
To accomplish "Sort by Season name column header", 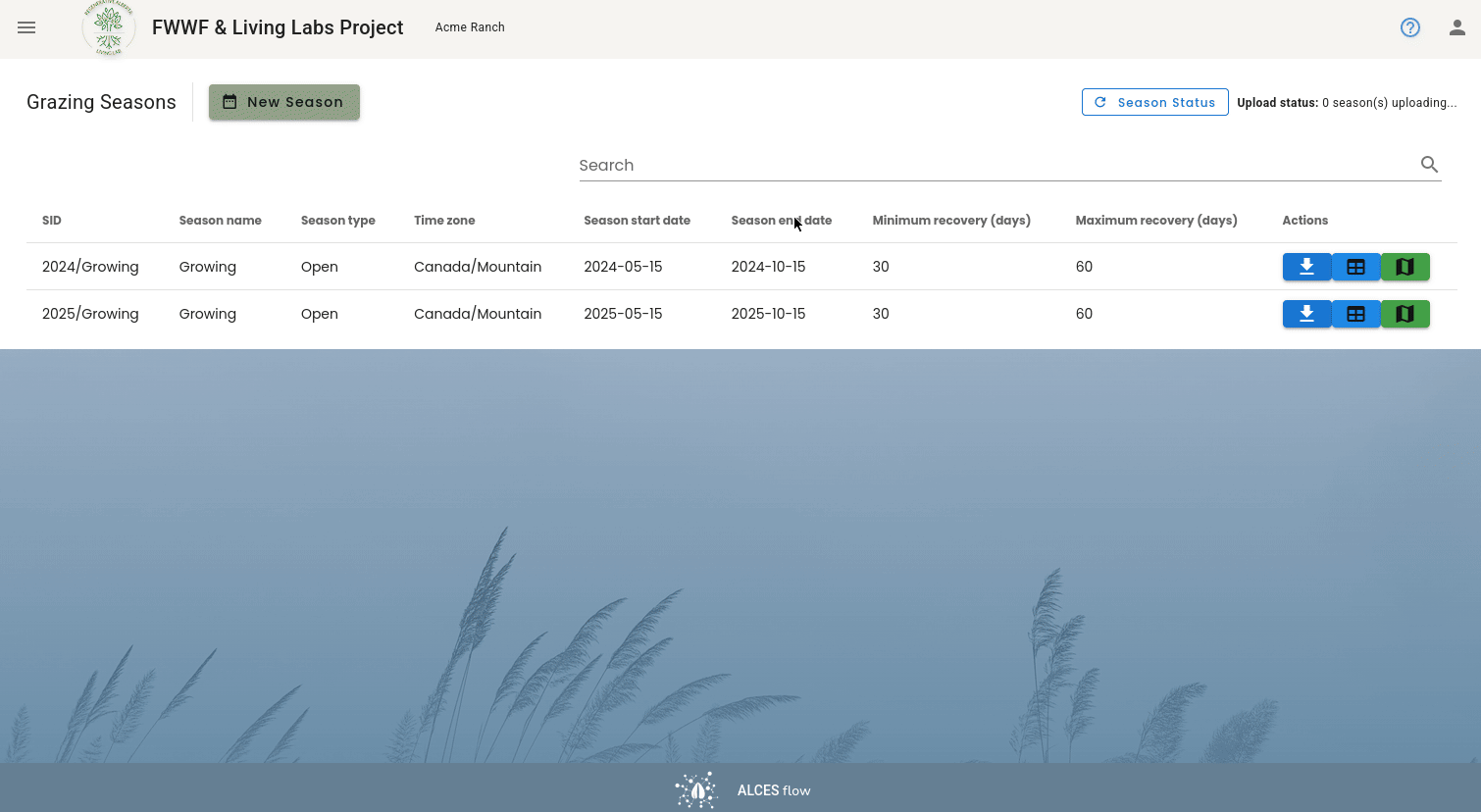I will tap(221, 221).
